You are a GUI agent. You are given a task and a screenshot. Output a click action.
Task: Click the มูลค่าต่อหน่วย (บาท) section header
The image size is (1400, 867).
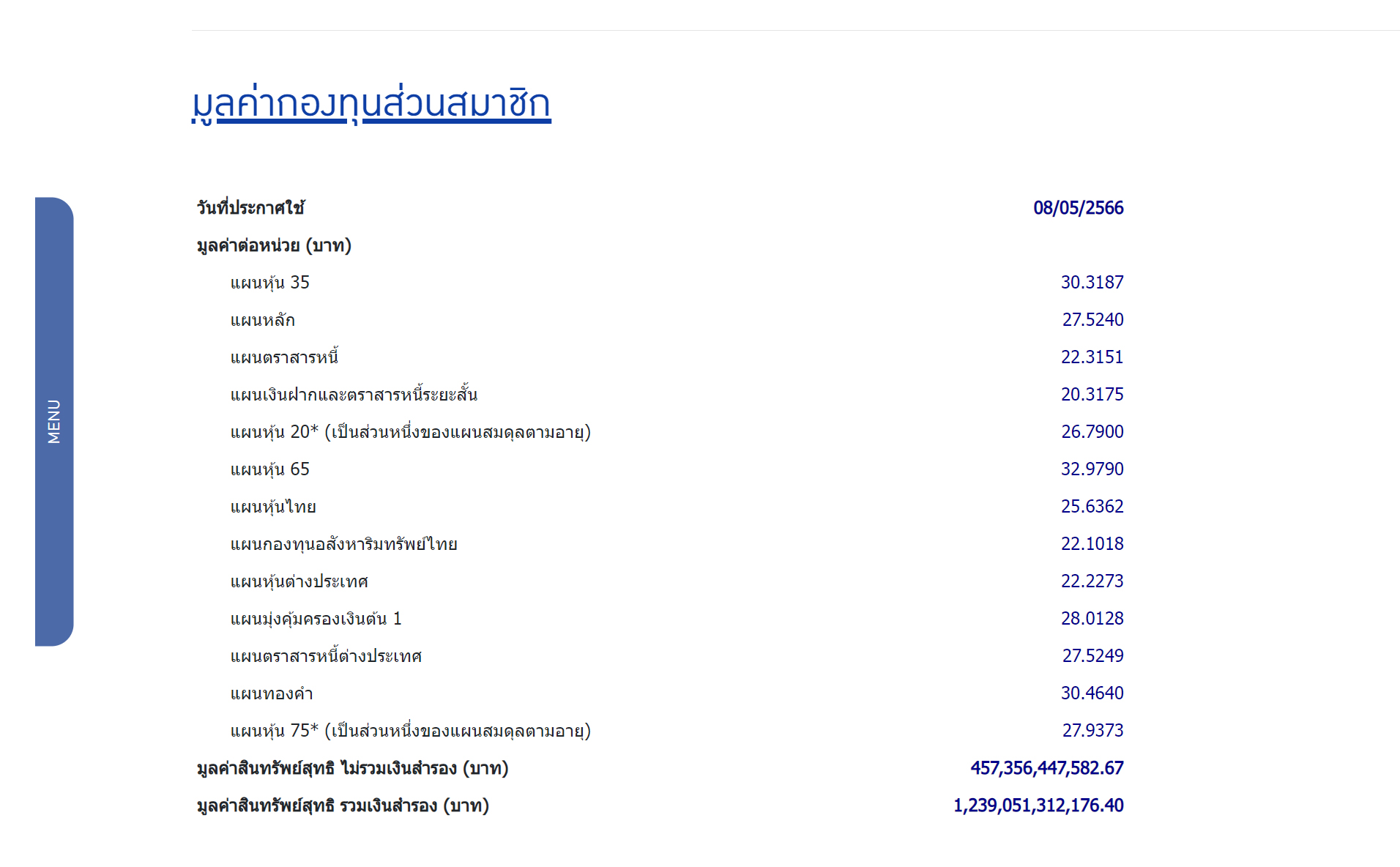click(274, 245)
